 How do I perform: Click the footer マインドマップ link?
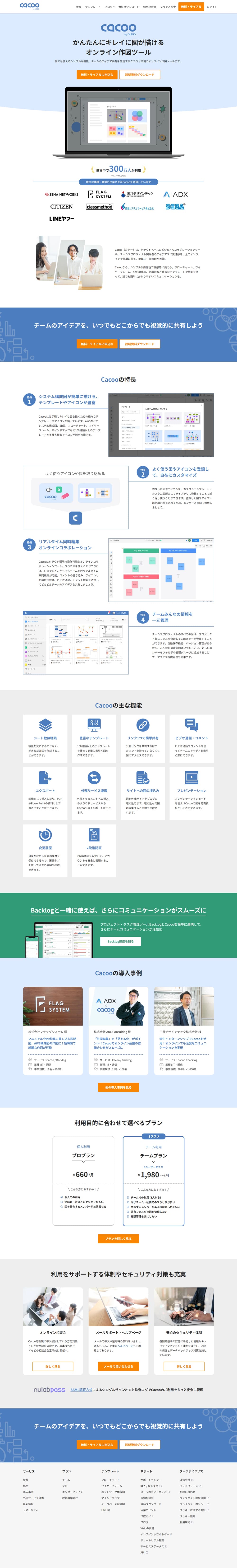pos(111,1498)
